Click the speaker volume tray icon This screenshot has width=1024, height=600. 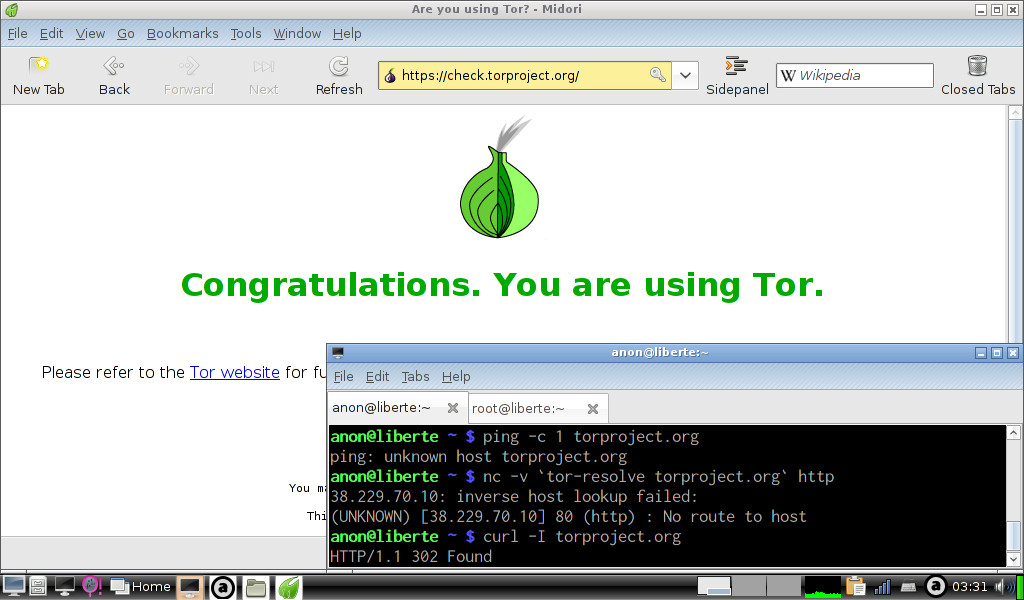(x=1004, y=587)
